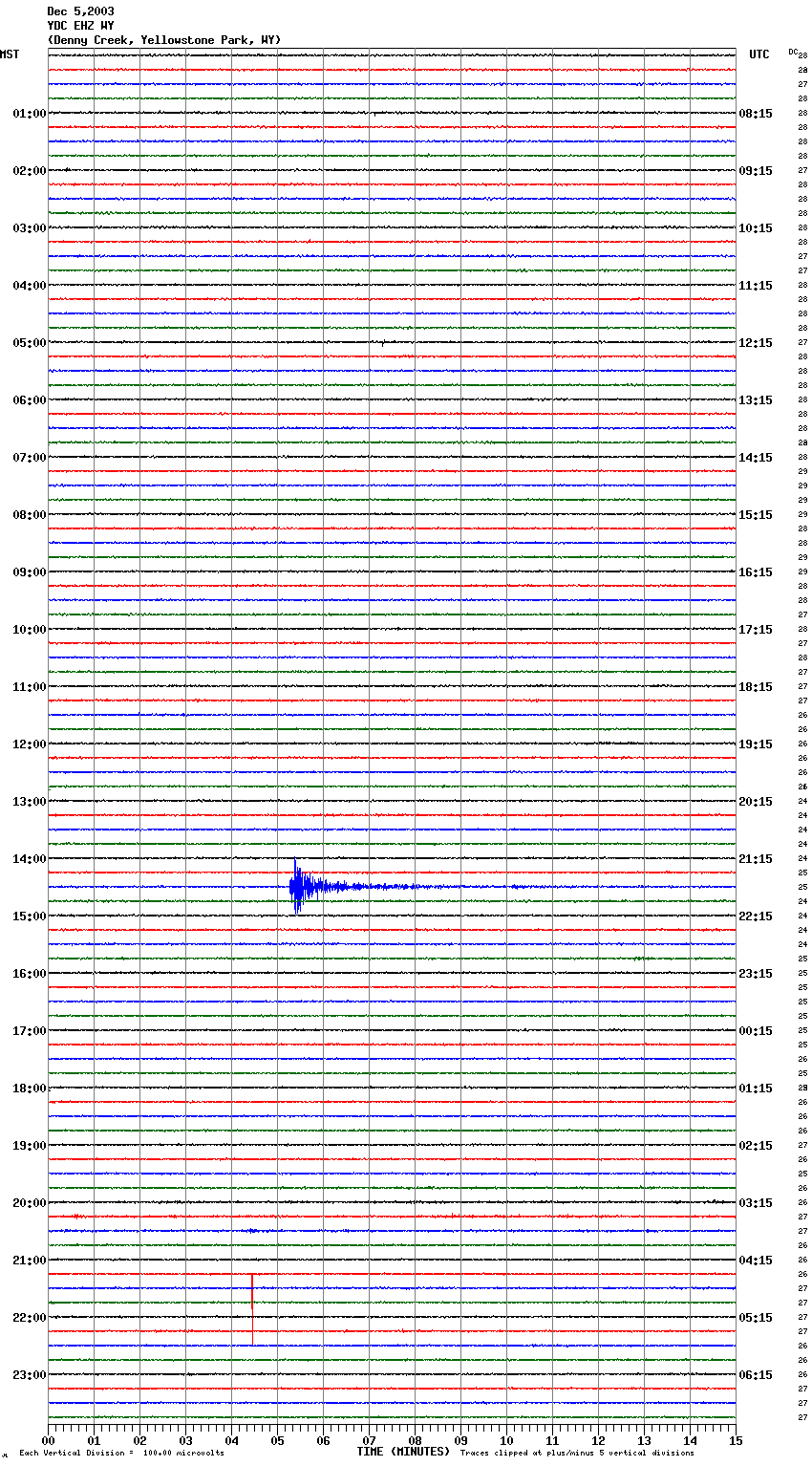This screenshot has width=812, height=1466.
Task: Click the "UTC" column label
Action: click(x=759, y=54)
